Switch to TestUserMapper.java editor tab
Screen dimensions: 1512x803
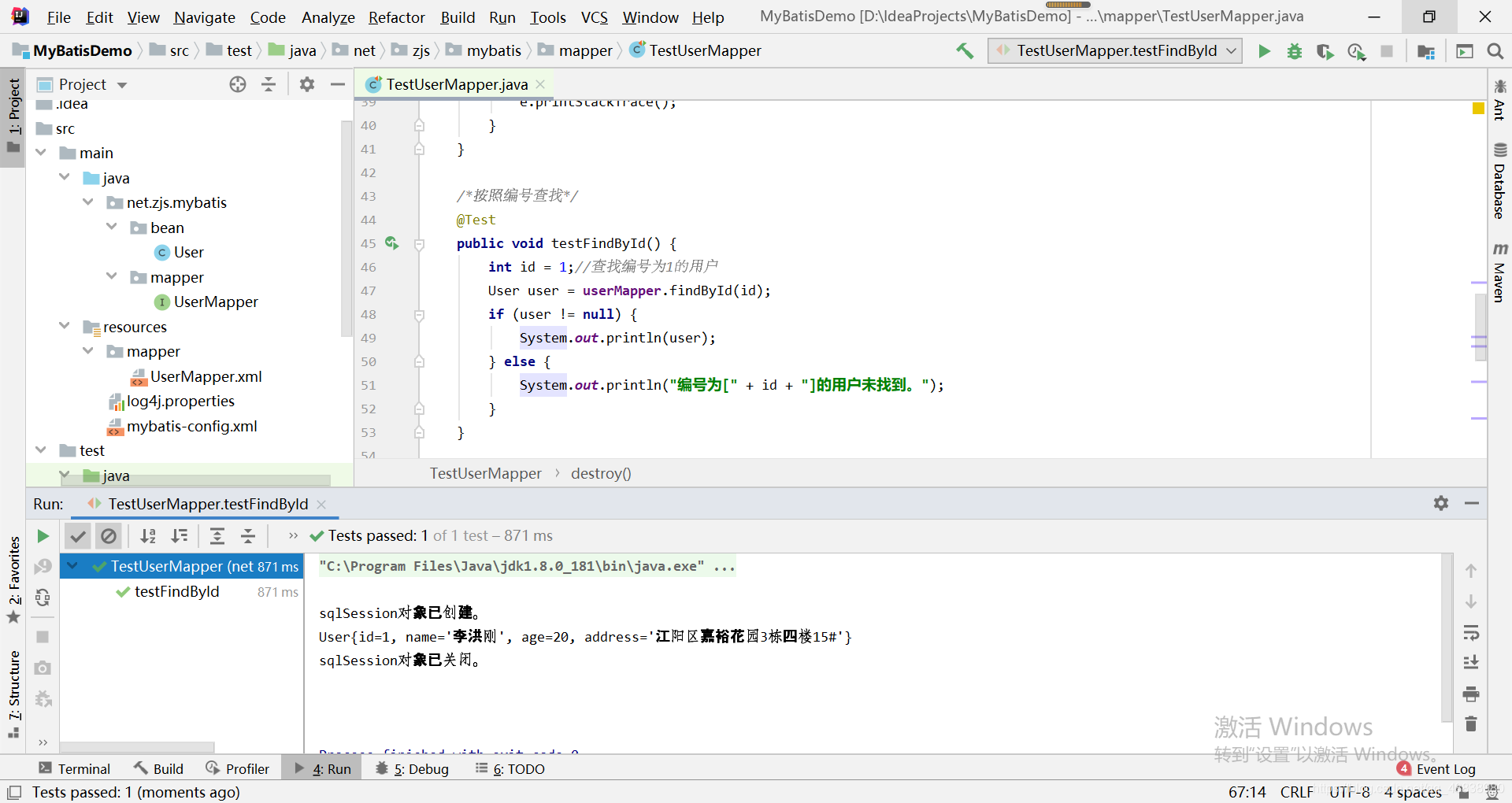[456, 84]
